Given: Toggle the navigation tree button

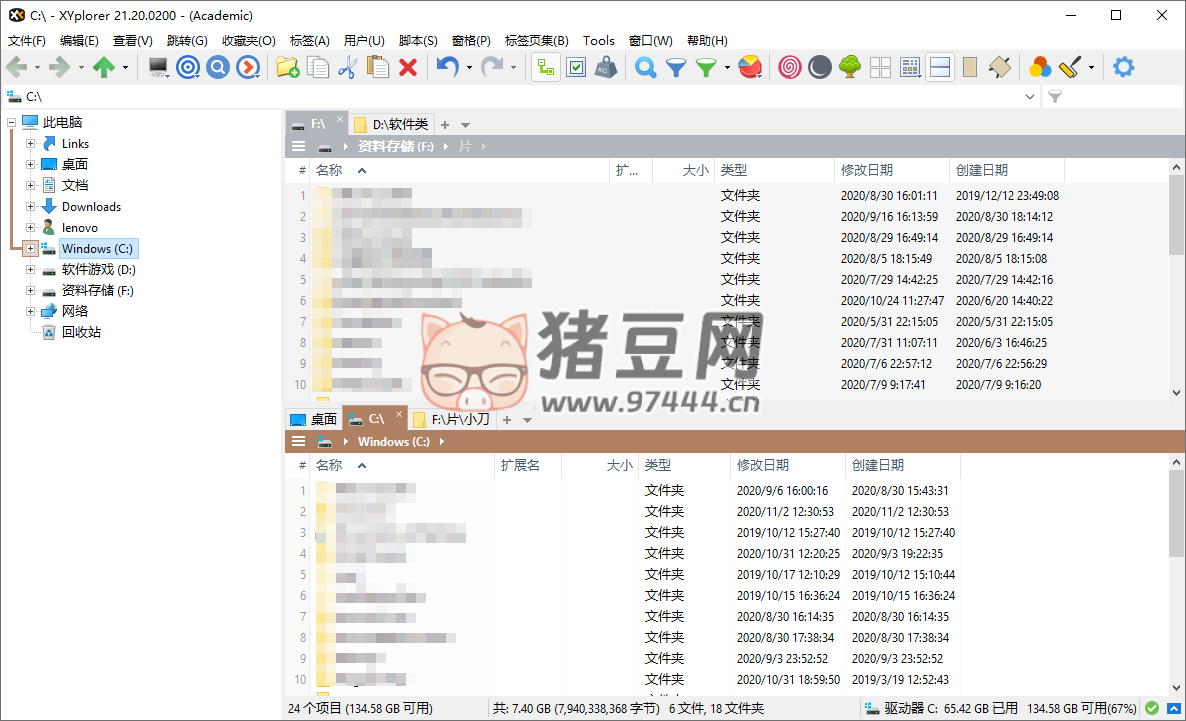Looking at the screenshot, I should click(545, 67).
